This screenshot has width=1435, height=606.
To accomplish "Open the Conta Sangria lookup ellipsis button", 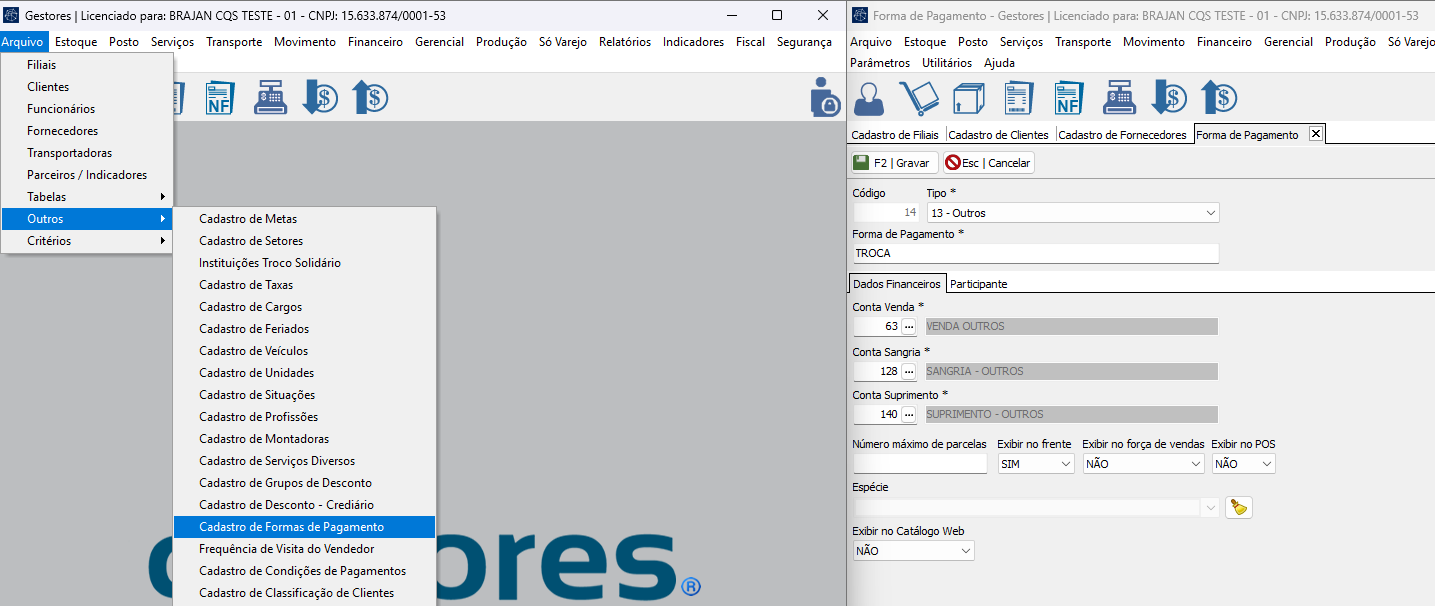I will tap(909, 372).
